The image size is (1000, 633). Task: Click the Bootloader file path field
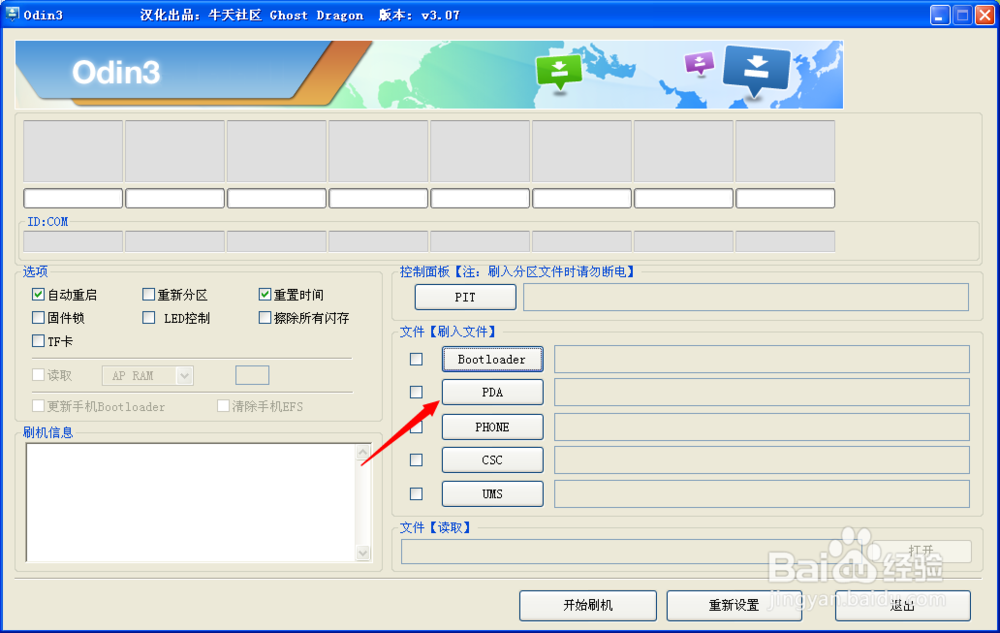(761, 360)
